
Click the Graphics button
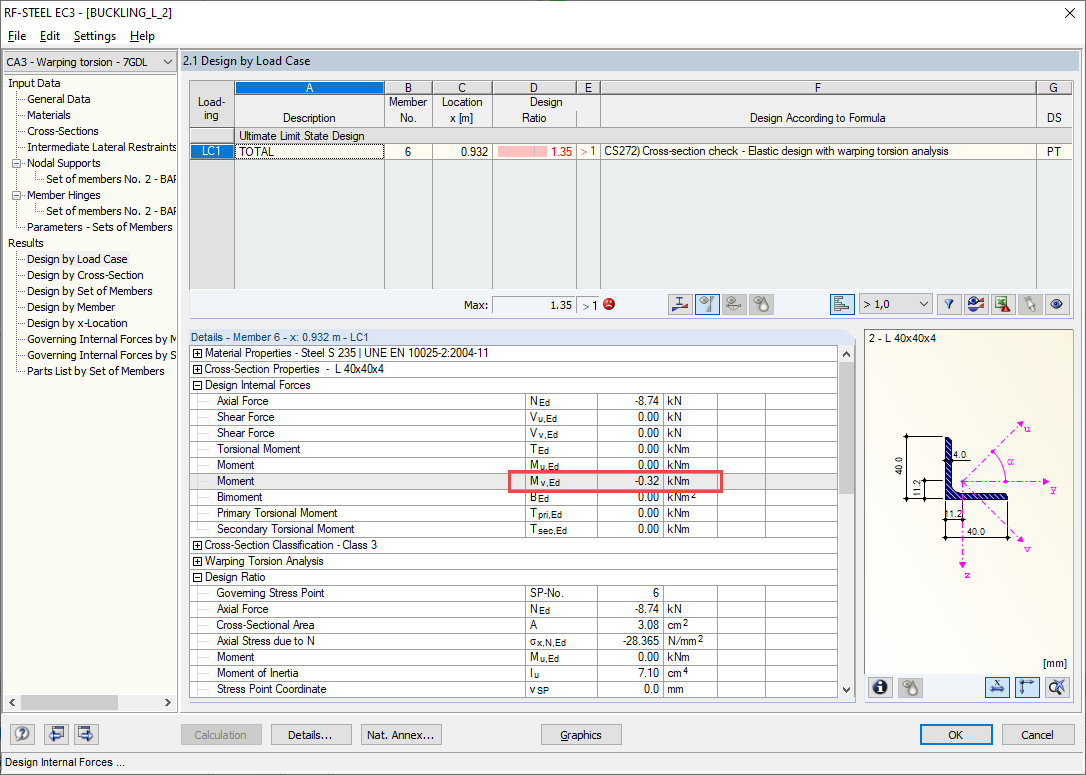[580, 735]
